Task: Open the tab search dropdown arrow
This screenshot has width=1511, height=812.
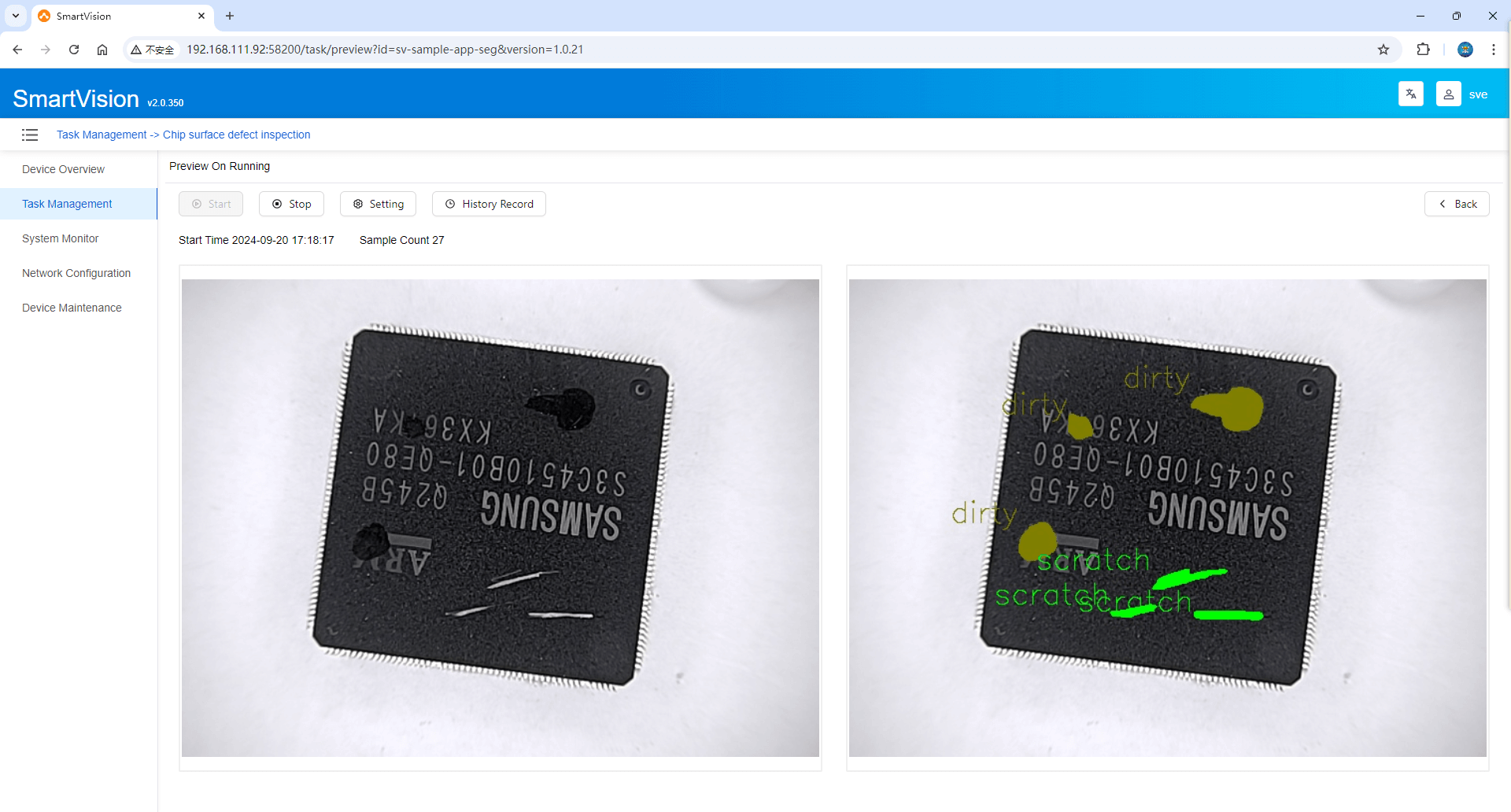Action: tap(16, 16)
